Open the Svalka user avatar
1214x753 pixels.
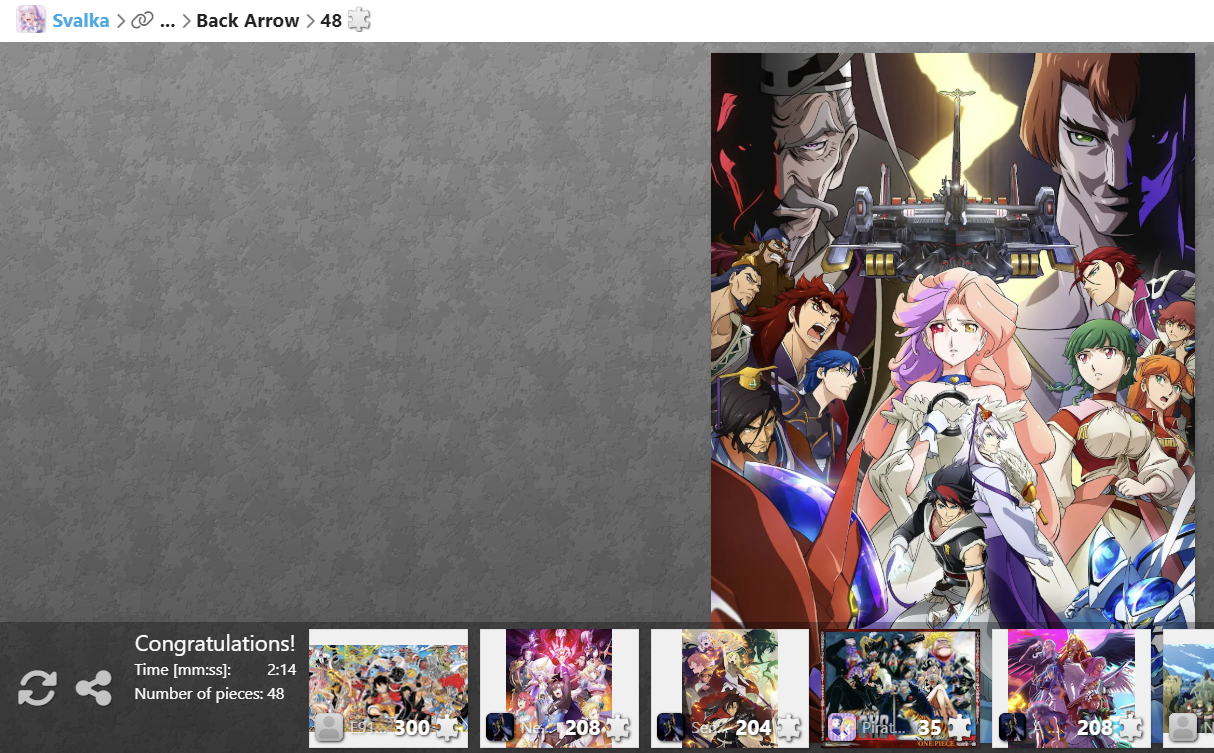click(x=31, y=20)
